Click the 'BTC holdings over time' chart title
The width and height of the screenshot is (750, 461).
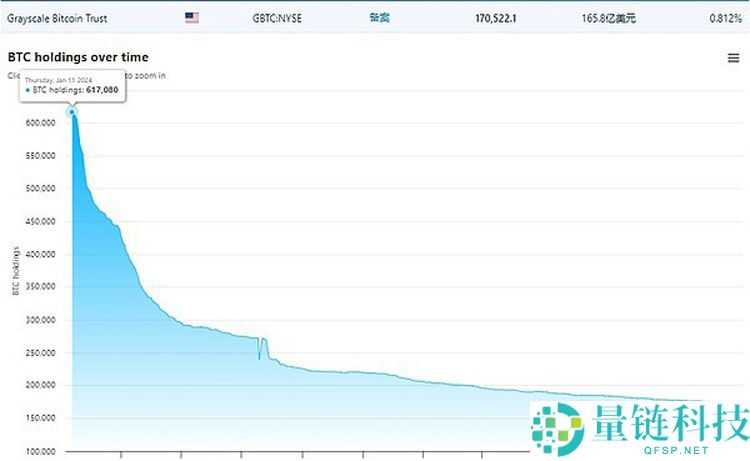(78, 57)
